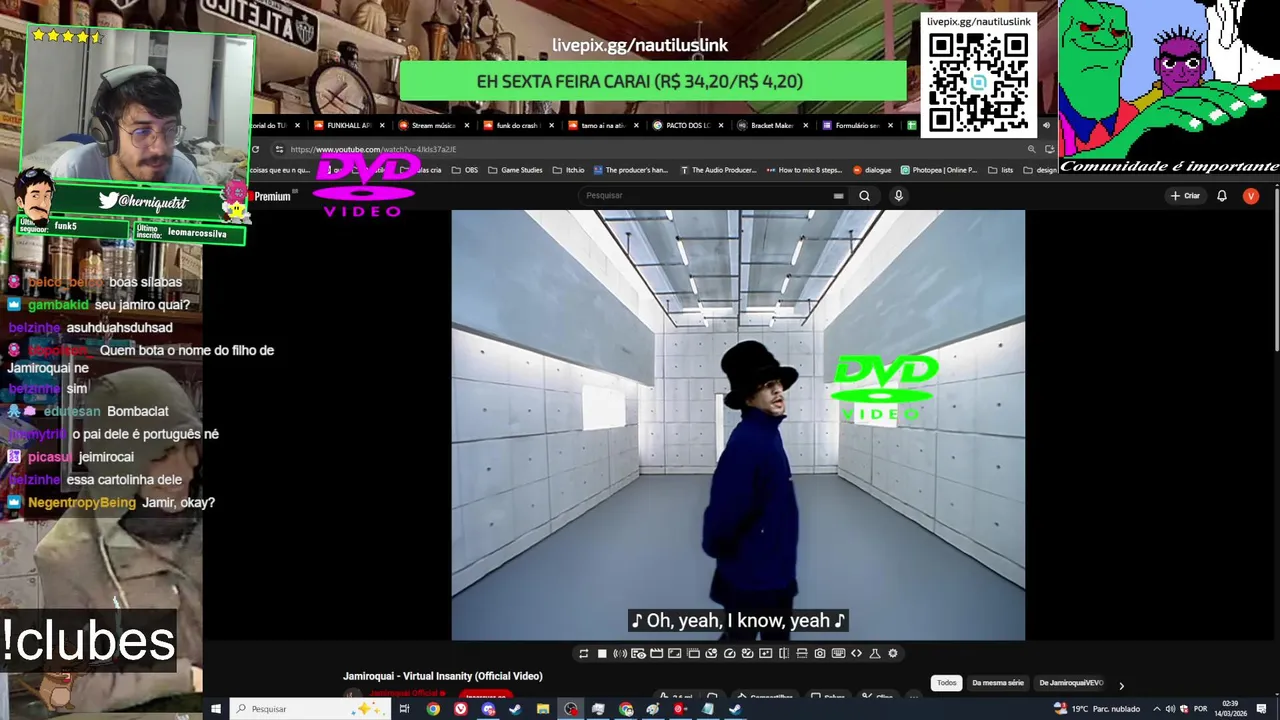
Task: Click the Criar create button
Action: (1185, 196)
